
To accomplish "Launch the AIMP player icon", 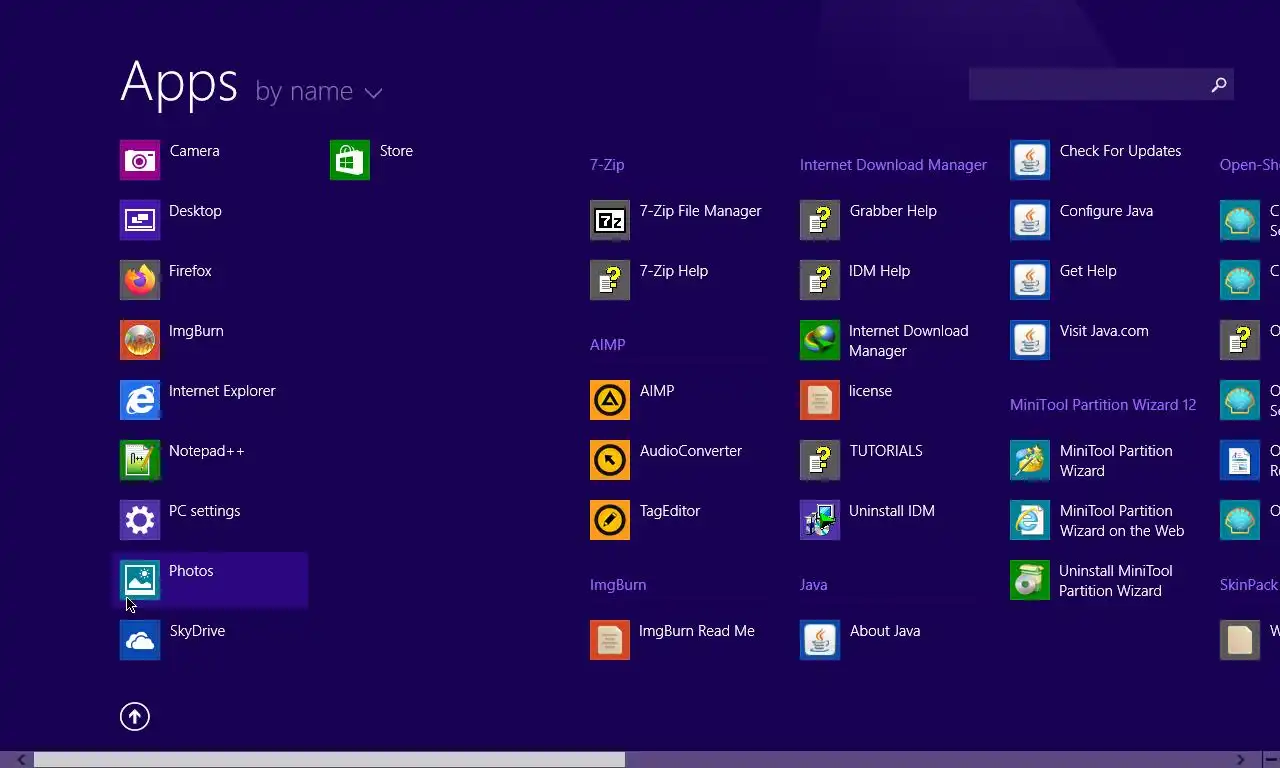I will (x=610, y=400).
